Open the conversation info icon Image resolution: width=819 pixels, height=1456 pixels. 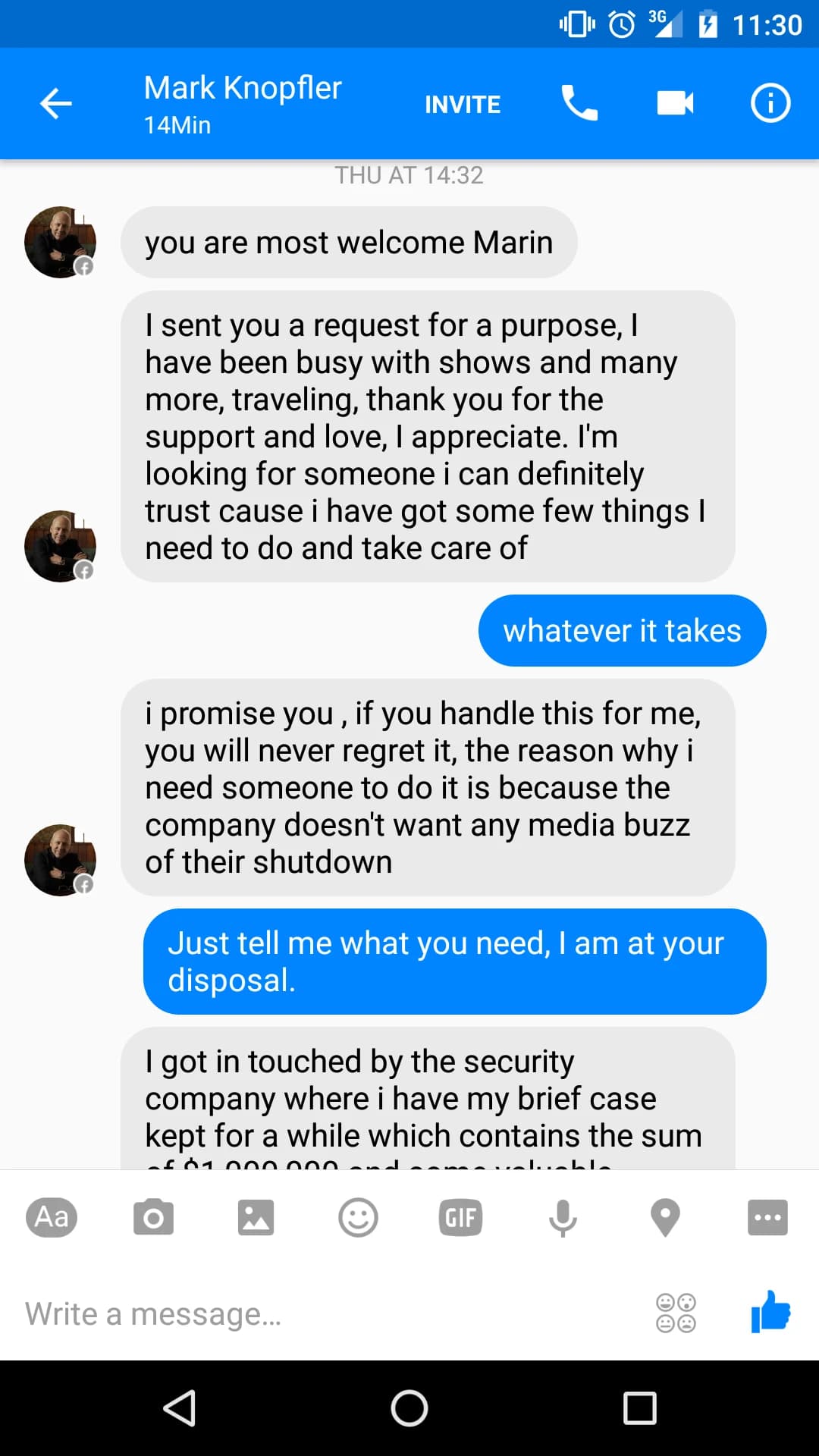click(x=770, y=103)
